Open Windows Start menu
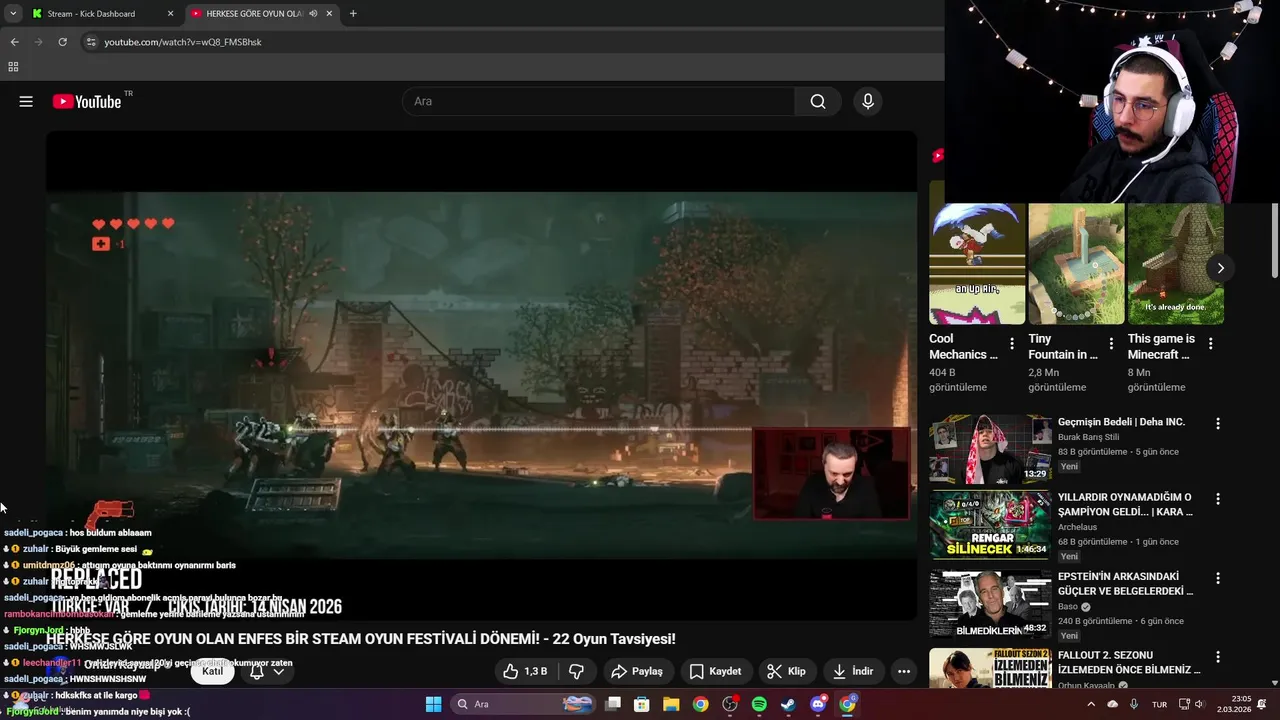Viewport: 1280px width, 720px height. 433,704
